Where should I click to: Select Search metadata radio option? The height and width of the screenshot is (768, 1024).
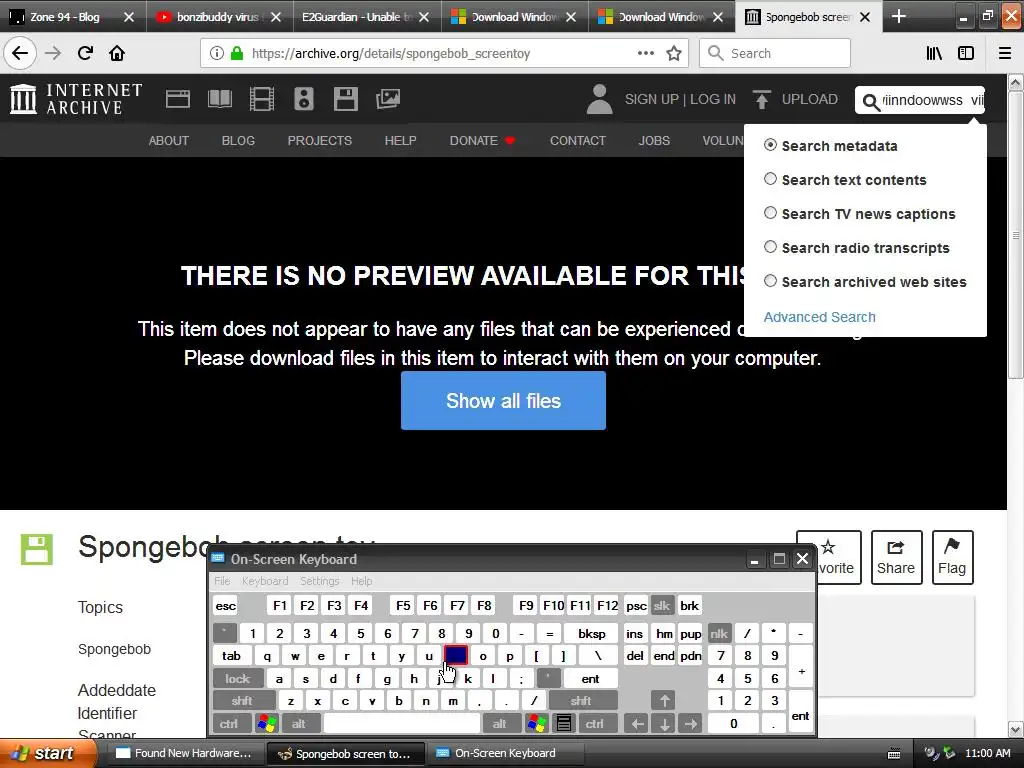[x=771, y=145]
